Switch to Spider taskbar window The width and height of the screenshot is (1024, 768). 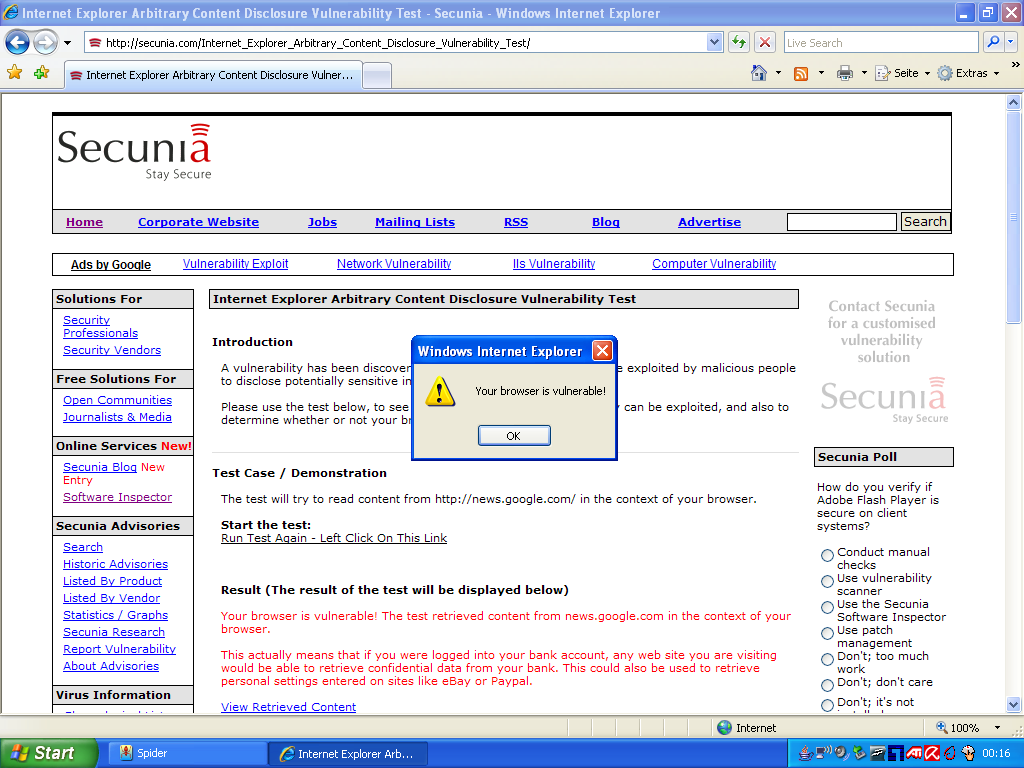coord(186,753)
